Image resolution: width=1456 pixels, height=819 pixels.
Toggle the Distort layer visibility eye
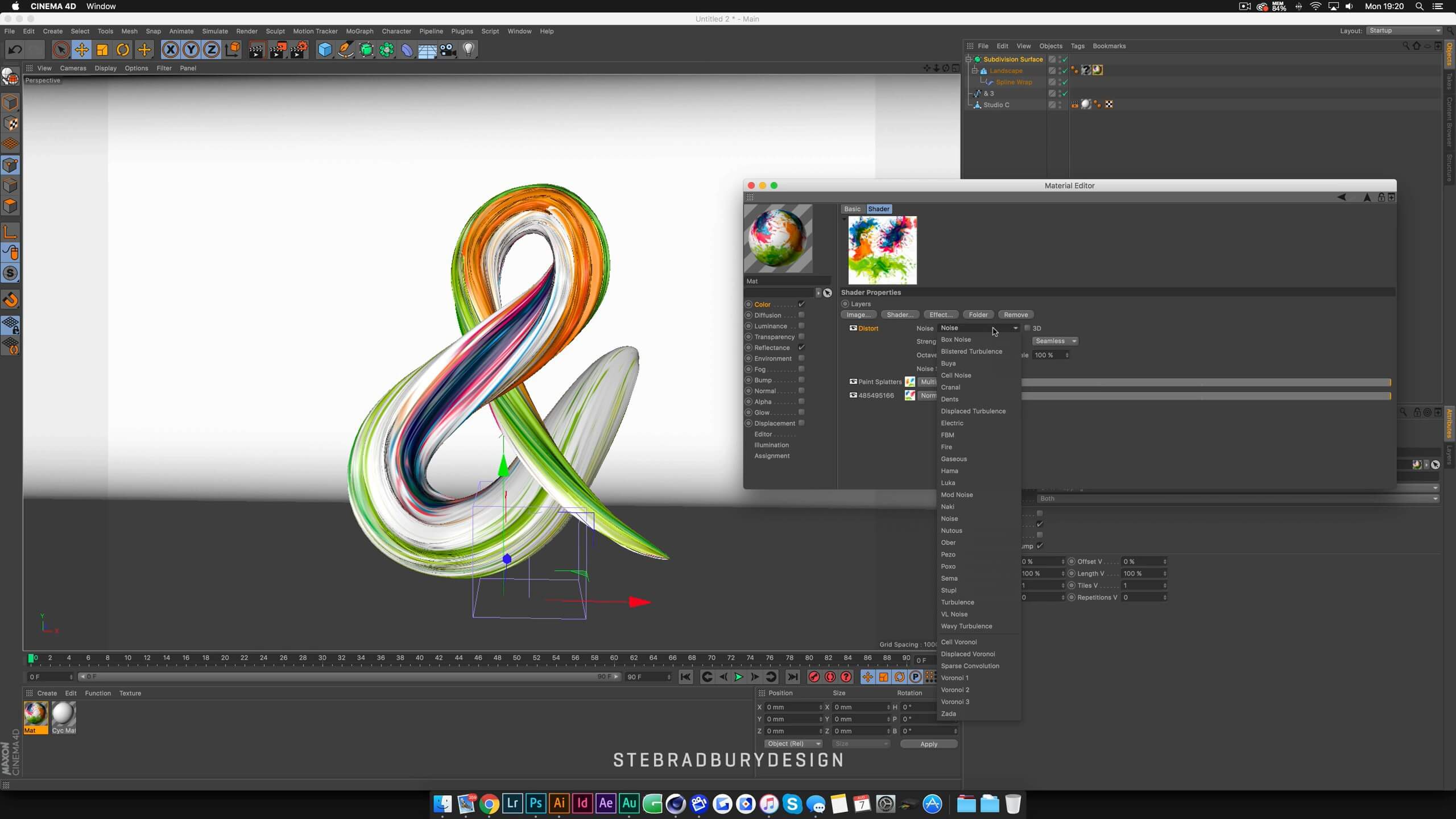[853, 328]
